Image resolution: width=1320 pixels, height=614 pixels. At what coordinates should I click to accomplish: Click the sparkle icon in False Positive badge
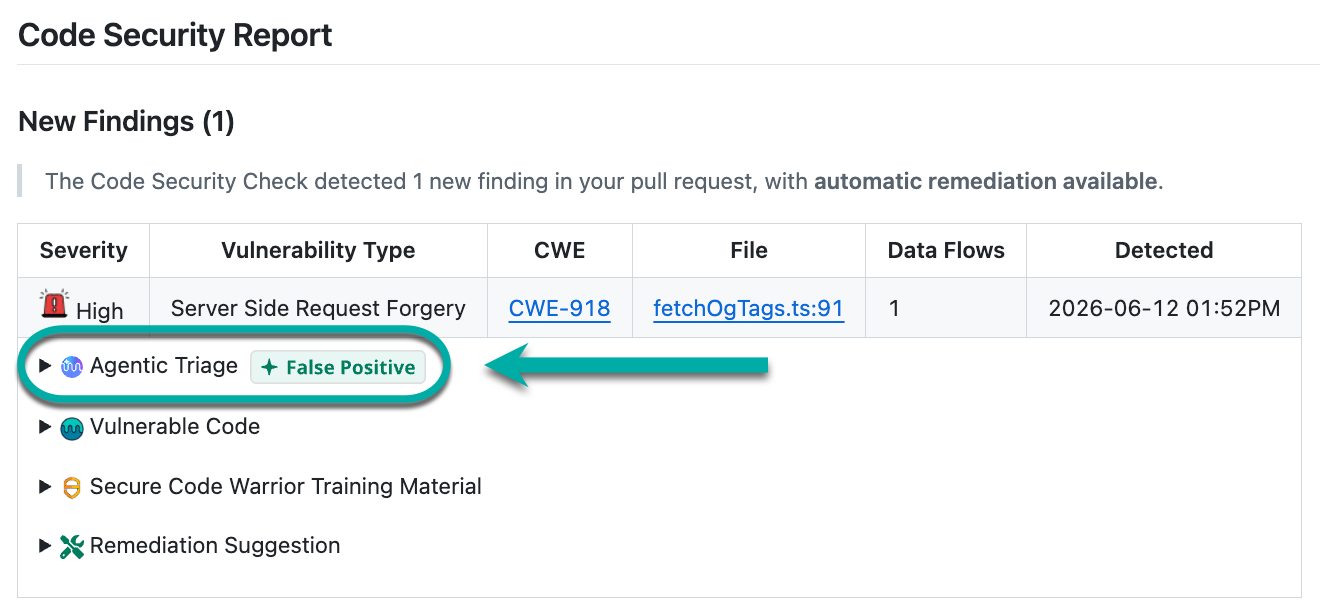(x=268, y=368)
